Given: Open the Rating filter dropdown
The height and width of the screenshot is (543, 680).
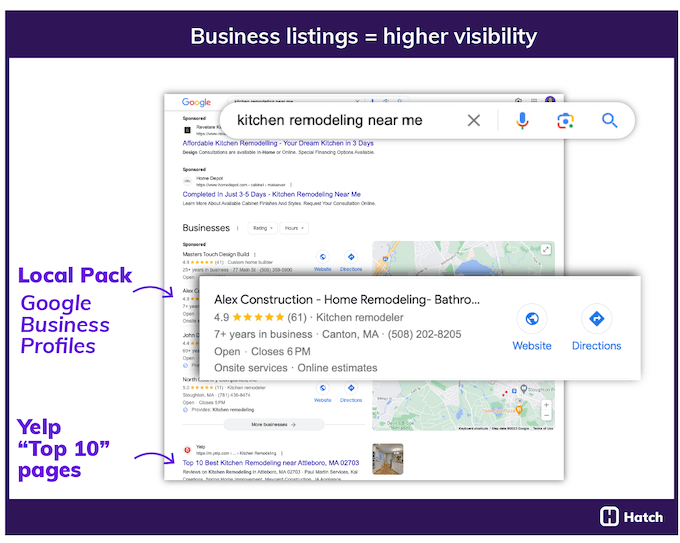Looking at the screenshot, I should point(262,228).
